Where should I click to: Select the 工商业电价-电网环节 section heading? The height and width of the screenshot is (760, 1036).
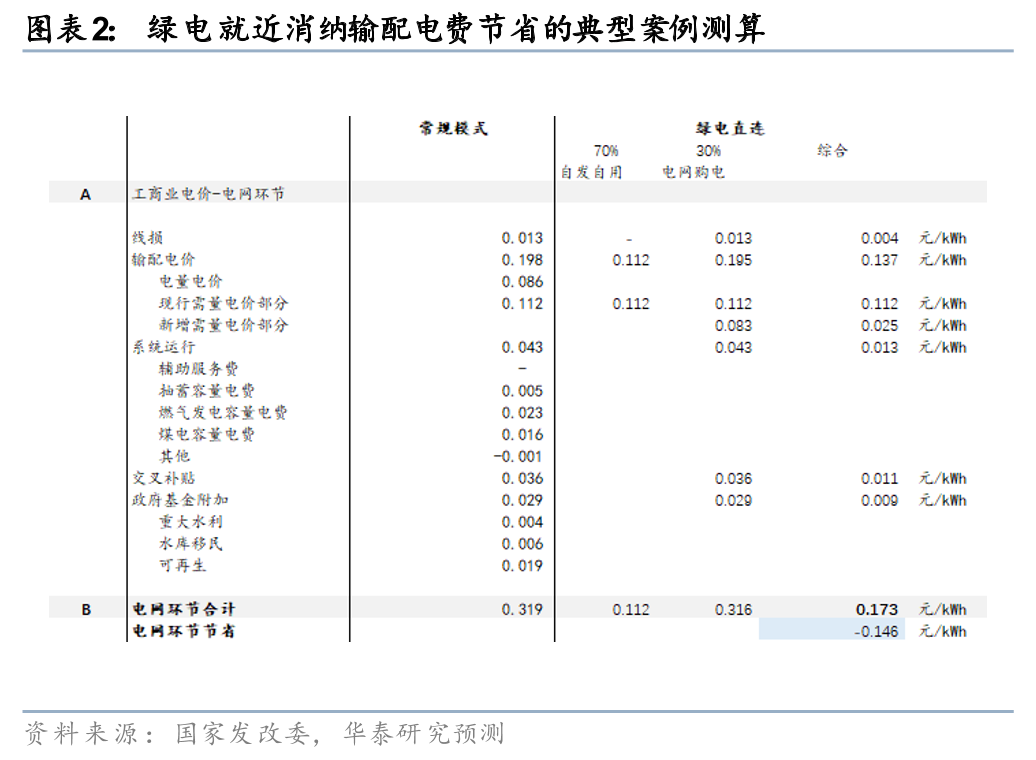pyautogui.click(x=208, y=194)
